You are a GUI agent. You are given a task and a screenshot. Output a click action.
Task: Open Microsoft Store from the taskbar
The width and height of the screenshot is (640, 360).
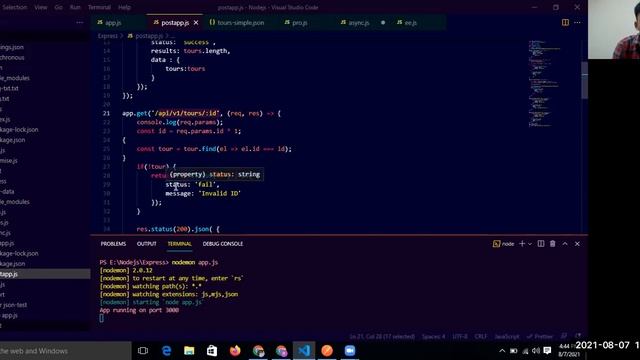[x=212, y=351]
